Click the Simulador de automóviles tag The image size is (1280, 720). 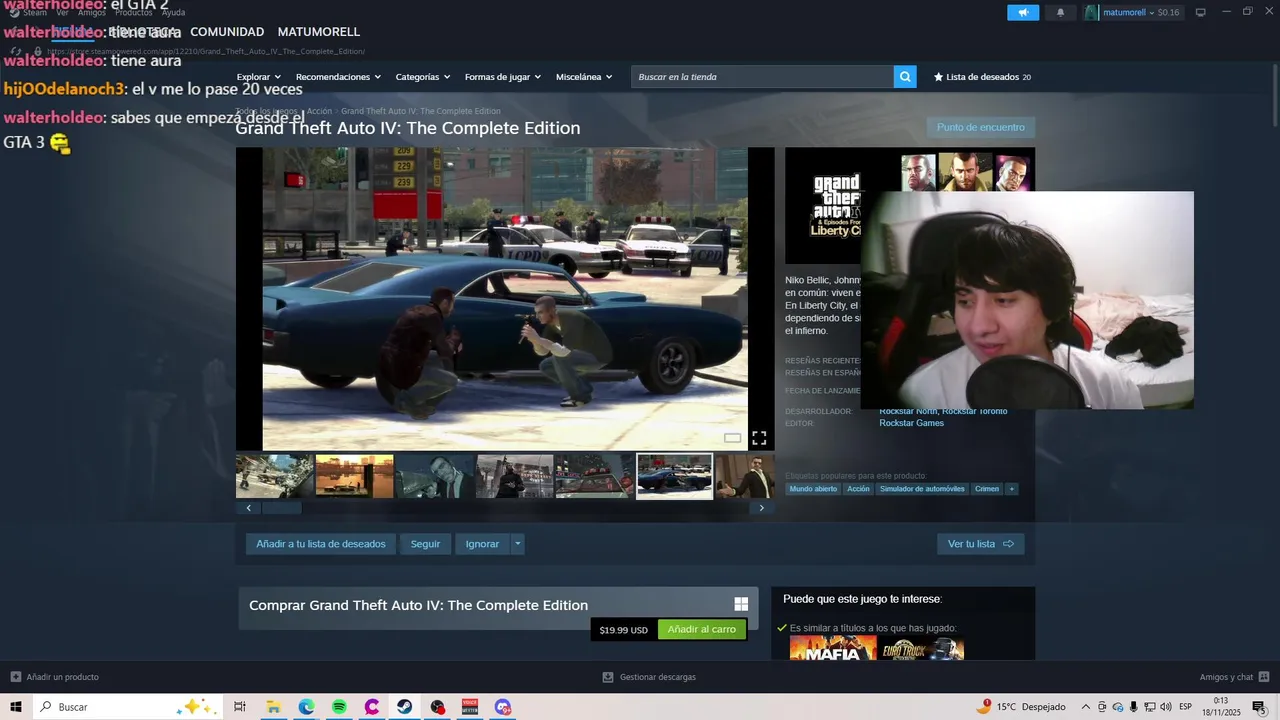pyautogui.click(x=922, y=489)
